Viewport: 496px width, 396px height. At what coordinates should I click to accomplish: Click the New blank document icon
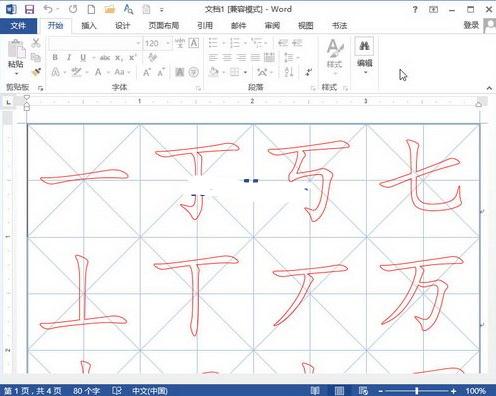(x=91, y=9)
